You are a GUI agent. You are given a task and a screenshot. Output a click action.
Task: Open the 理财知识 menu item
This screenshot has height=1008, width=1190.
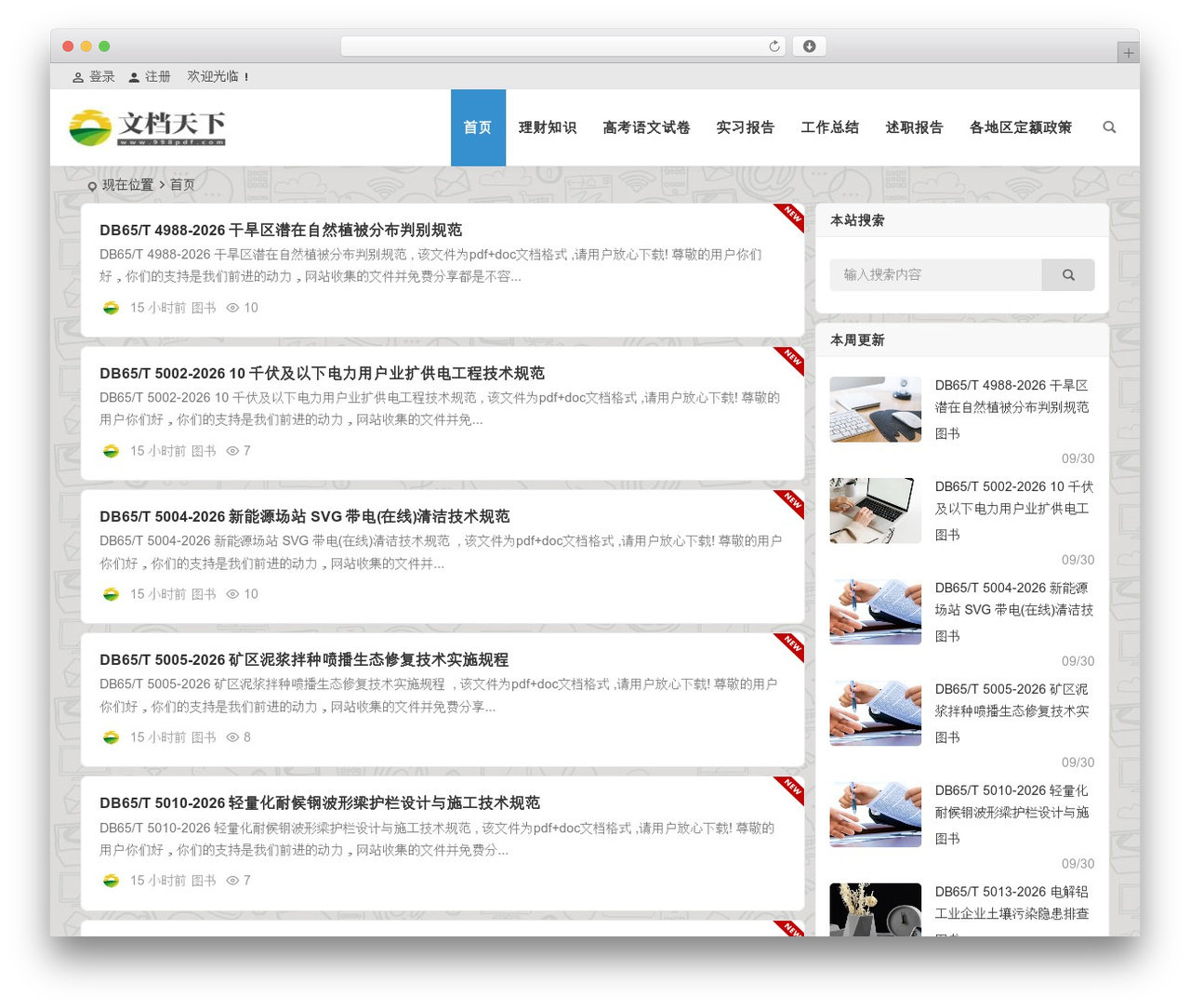coord(548,127)
